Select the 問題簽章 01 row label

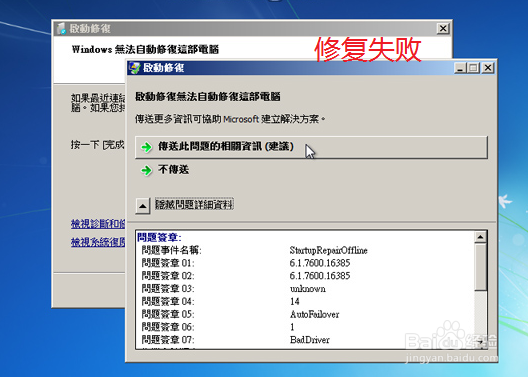168,263
